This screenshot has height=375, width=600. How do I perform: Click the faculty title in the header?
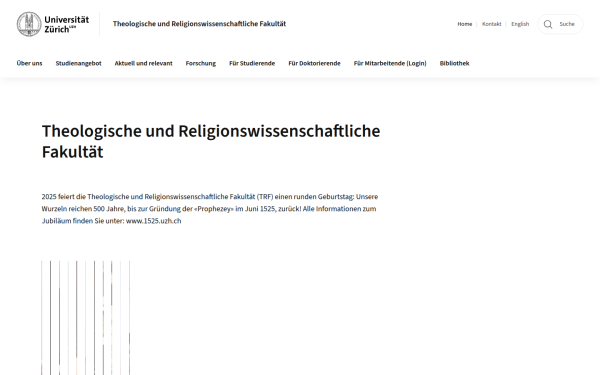[x=199, y=24]
